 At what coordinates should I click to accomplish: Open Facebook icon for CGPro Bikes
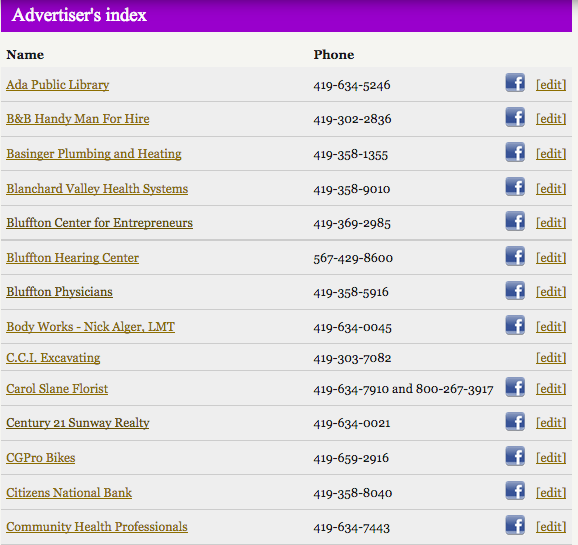pyautogui.click(x=515, y=456)
